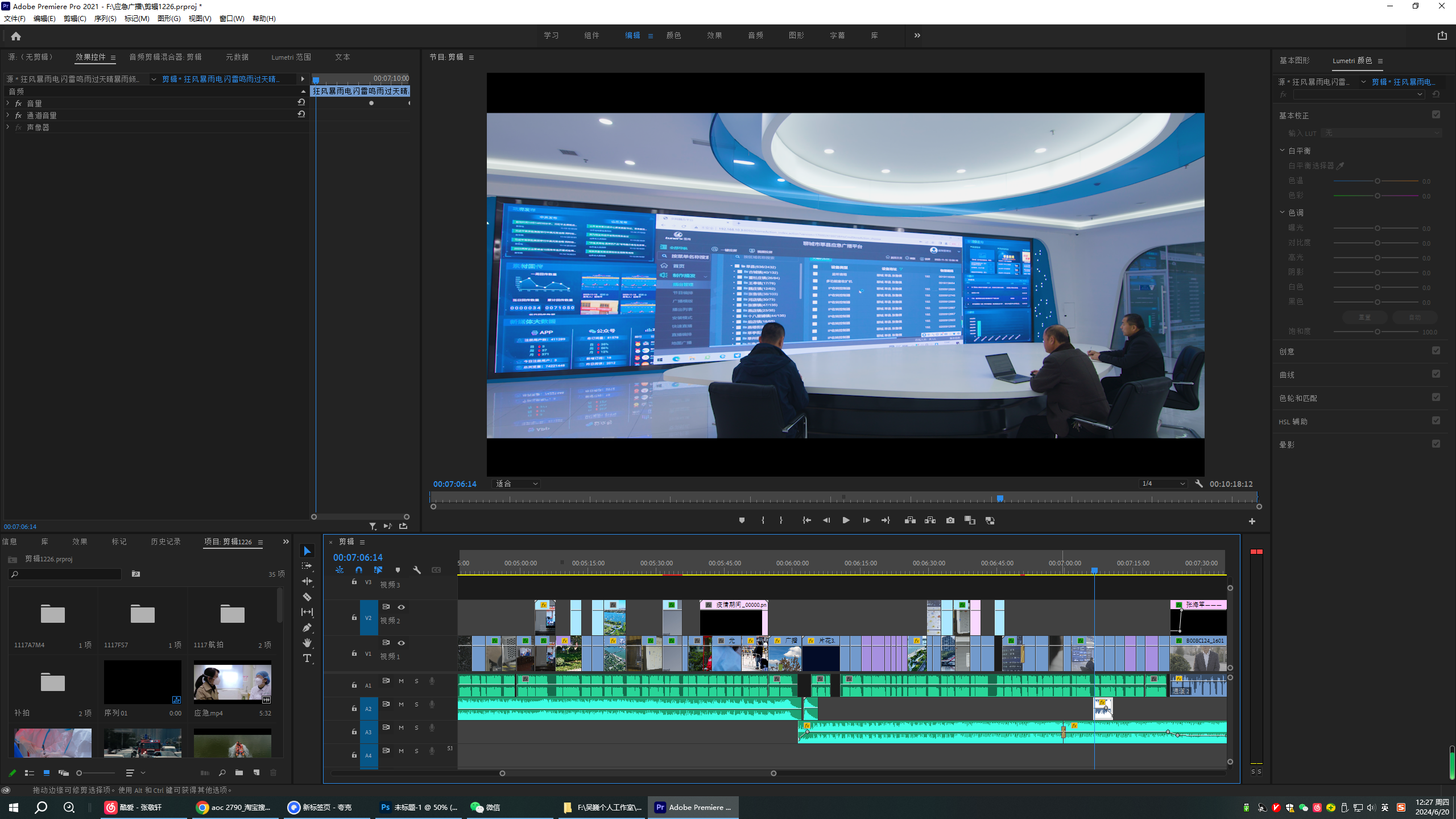Select the 应急.mp4 clip thumbnail

point(232,682)
